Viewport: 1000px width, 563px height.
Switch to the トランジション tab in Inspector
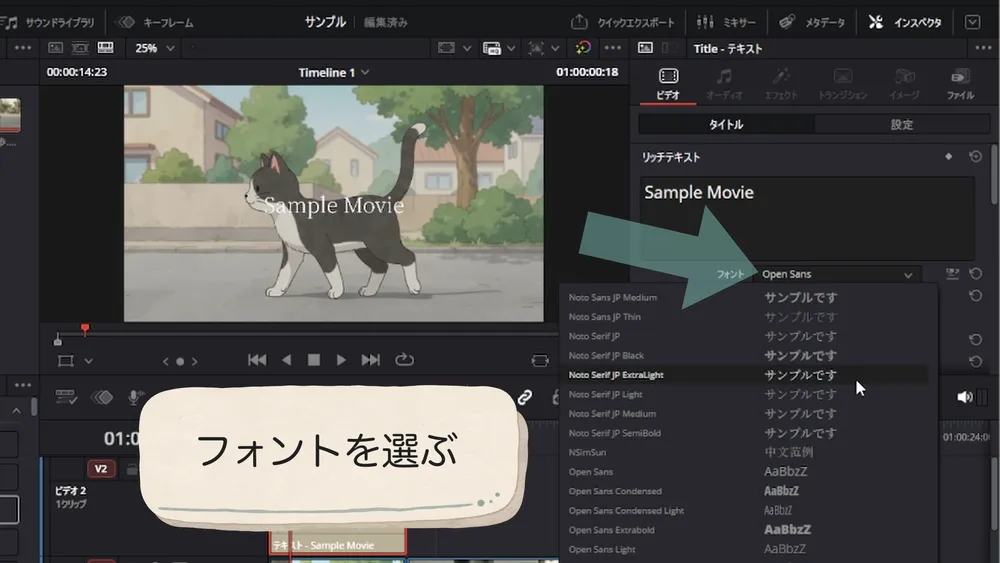coord(842,84)
